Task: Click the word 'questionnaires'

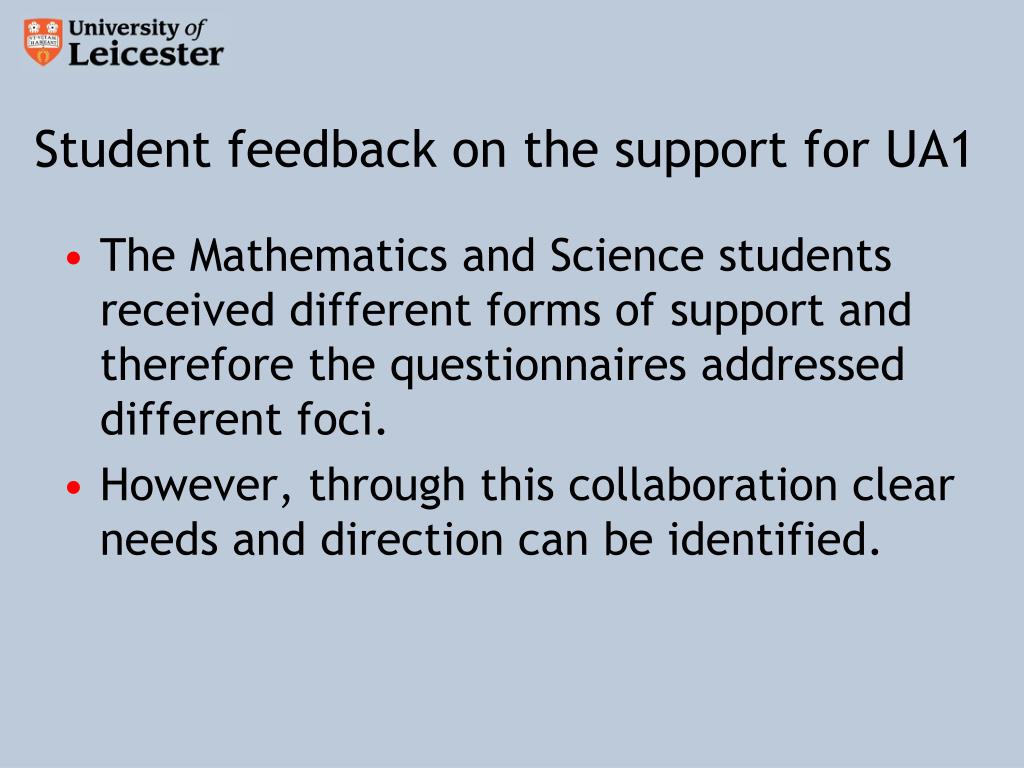Action: click(538, 366)
